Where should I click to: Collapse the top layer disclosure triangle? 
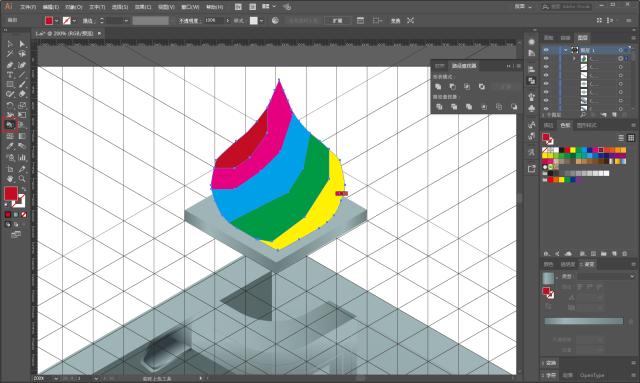pyautogui.click(x=566, y=50)
